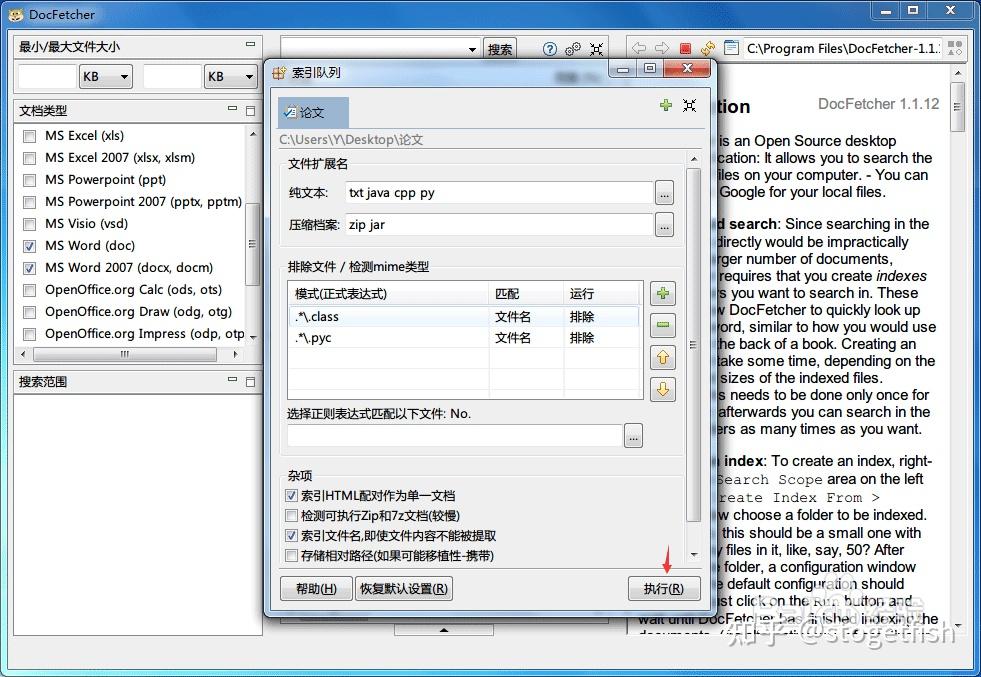
Task: Click the regex test input field
Action: tap(455, 435)
